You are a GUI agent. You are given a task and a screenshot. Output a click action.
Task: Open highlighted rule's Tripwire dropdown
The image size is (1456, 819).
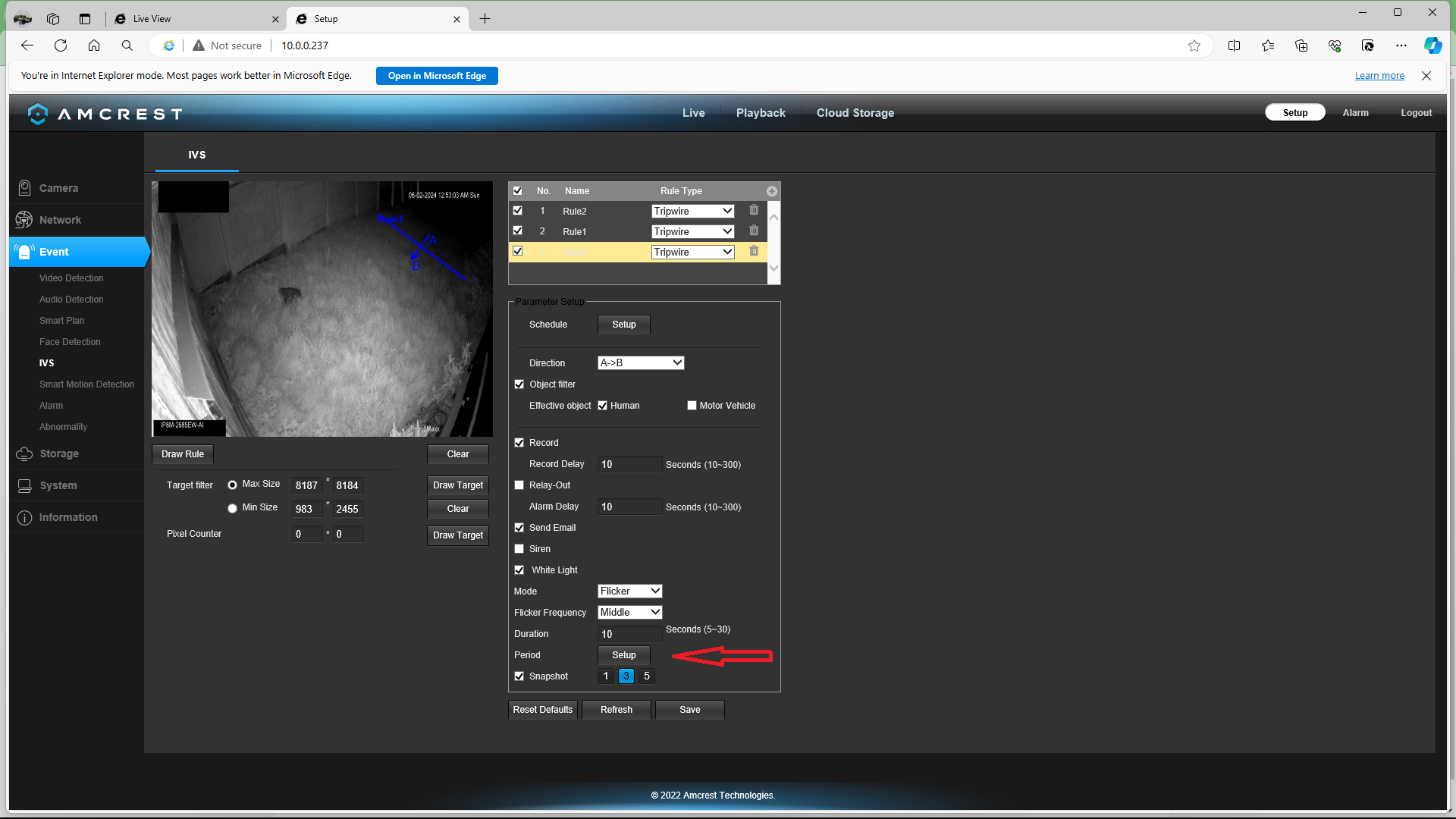pyautogui.click(x=693, y=252)
